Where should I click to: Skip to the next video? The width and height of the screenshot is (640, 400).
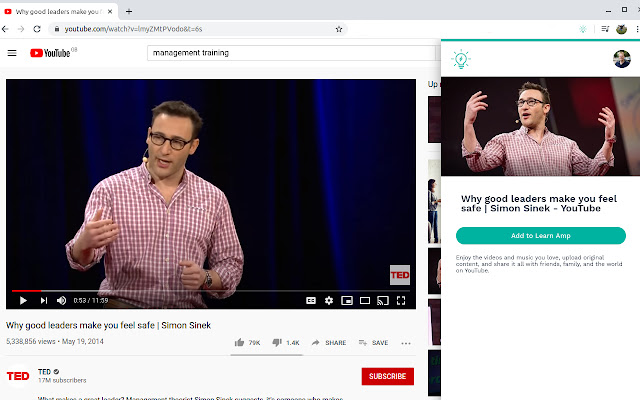[43, 300]
